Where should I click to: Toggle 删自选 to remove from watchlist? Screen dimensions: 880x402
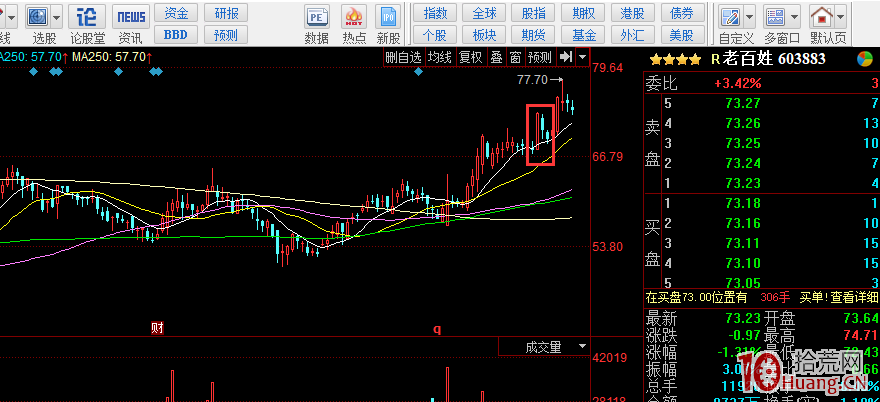click(x=403, y=57)
